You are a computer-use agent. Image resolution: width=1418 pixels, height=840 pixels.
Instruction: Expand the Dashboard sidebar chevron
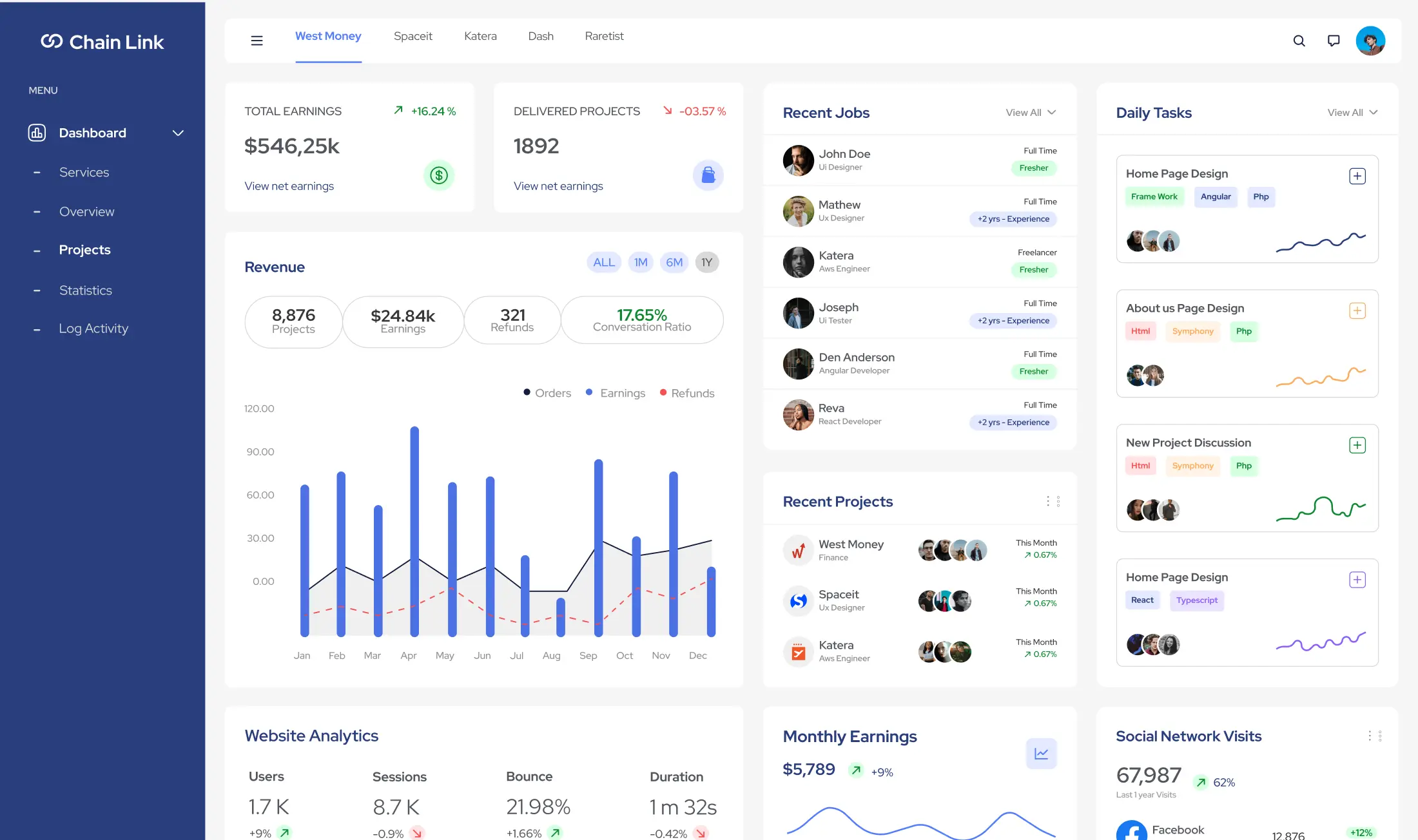pos(178,133)
